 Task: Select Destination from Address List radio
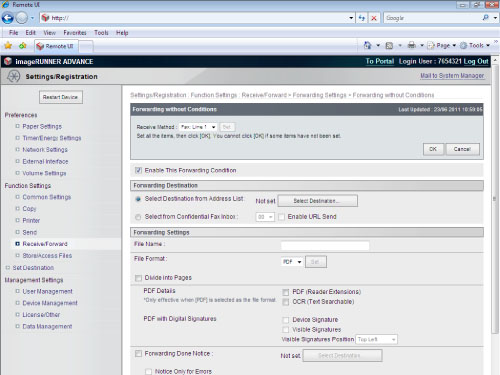click(x=138, y=199)
